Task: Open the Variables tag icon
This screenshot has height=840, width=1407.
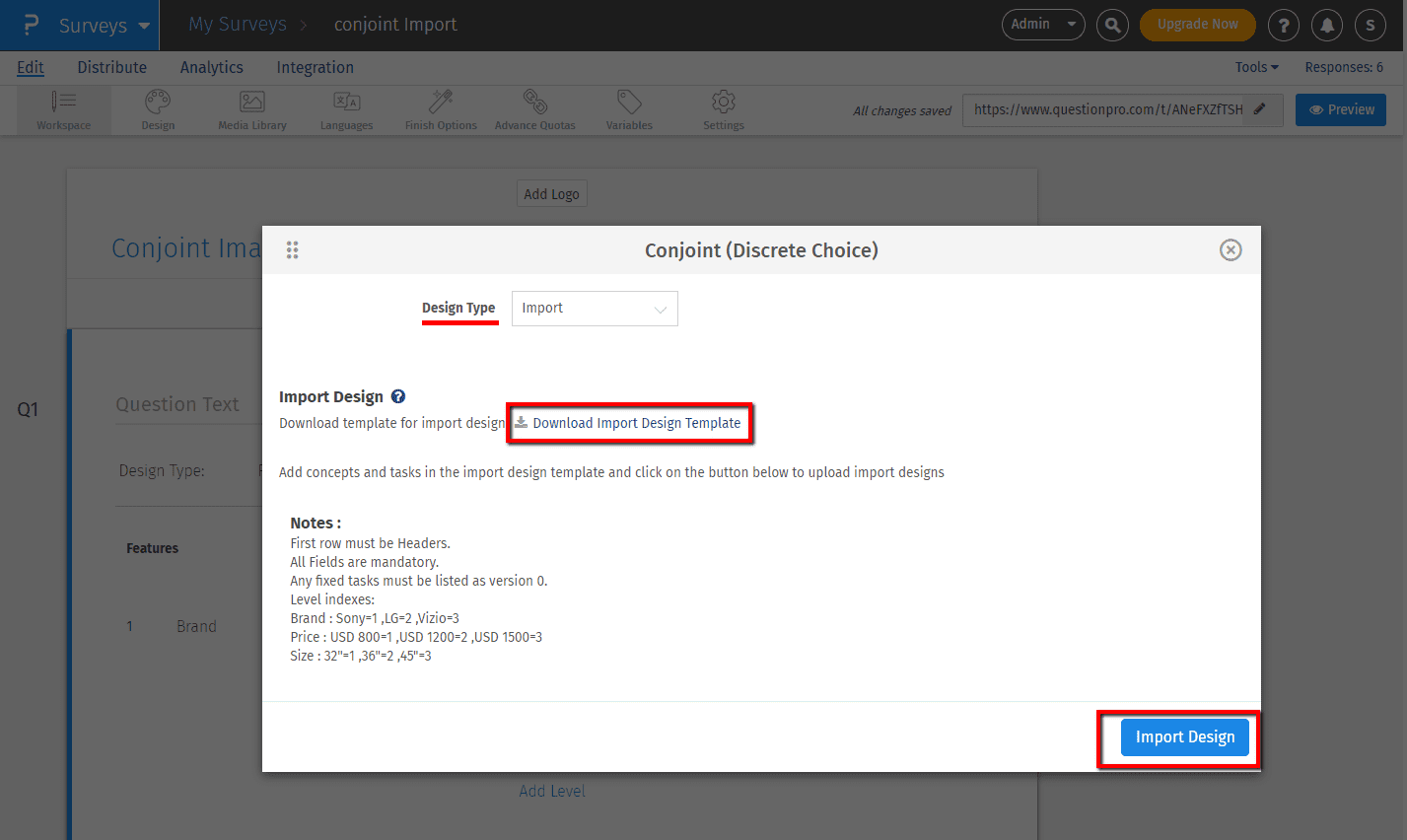Action: (x=629, y=103)
